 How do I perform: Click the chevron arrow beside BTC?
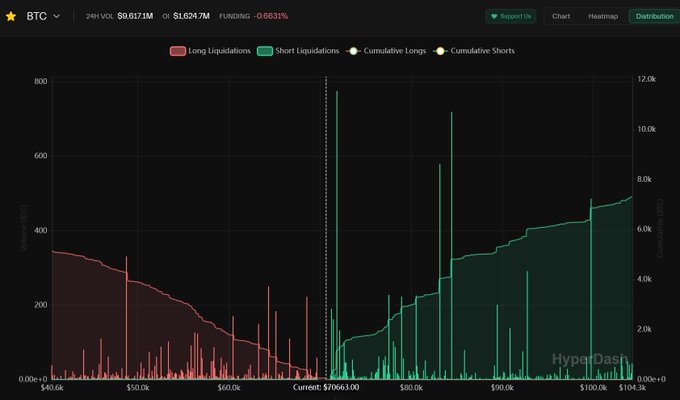(x=56, y=17)
